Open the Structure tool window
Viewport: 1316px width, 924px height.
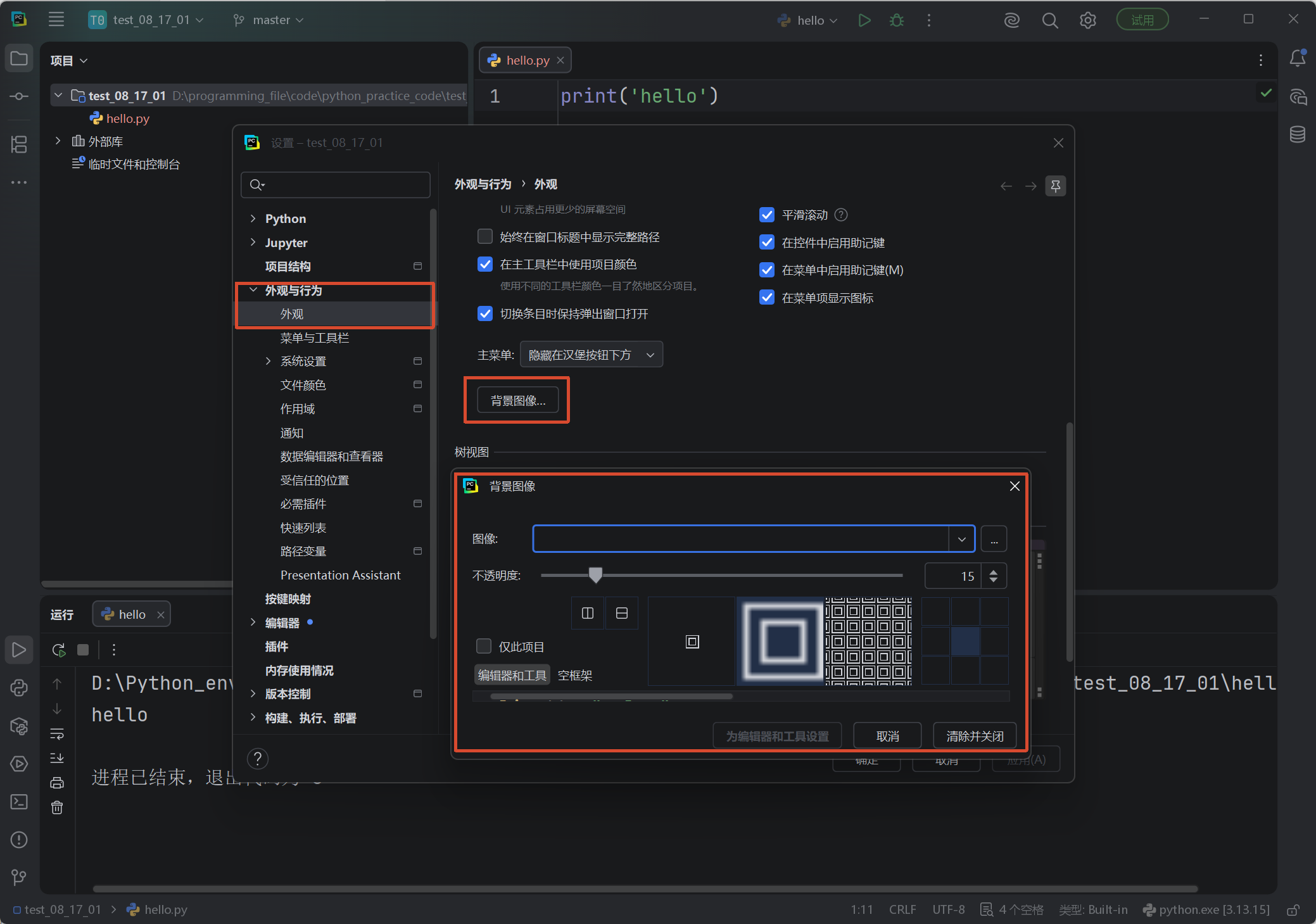[19, 144]
